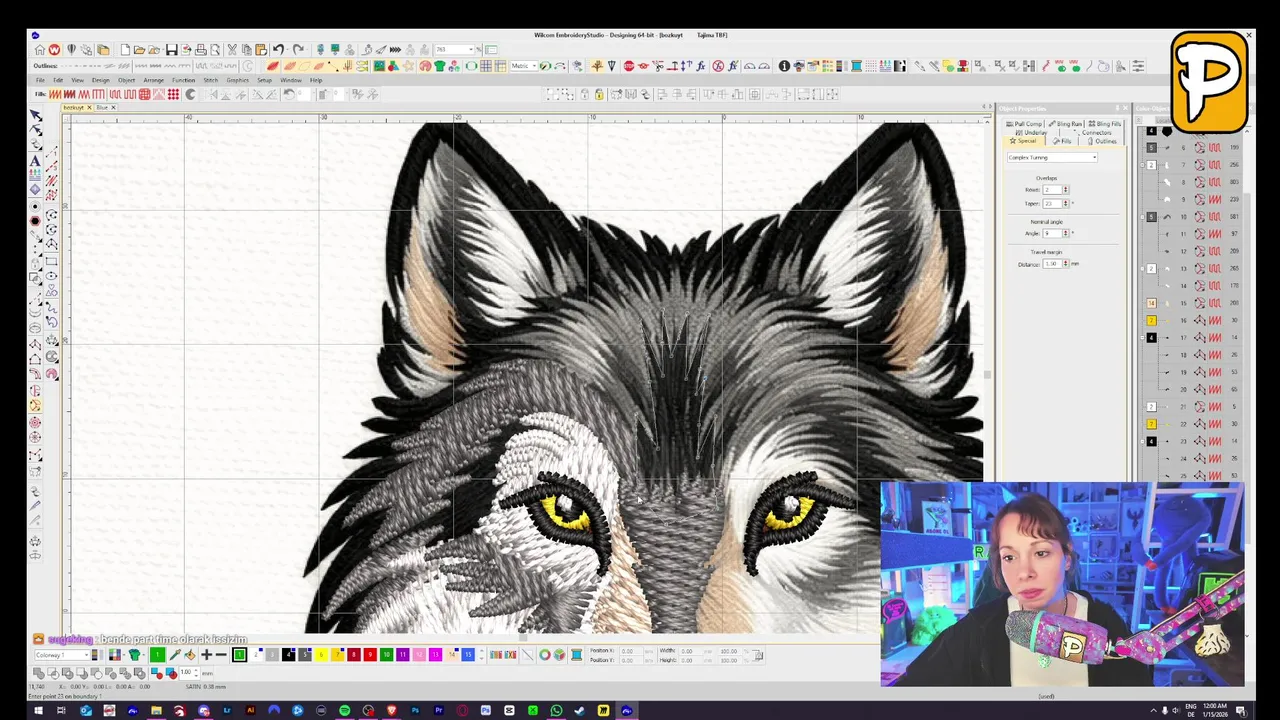Select blue color swatch 15 in palette
The height and width of the screenshot is (720, 1280).
coord(468,655)
